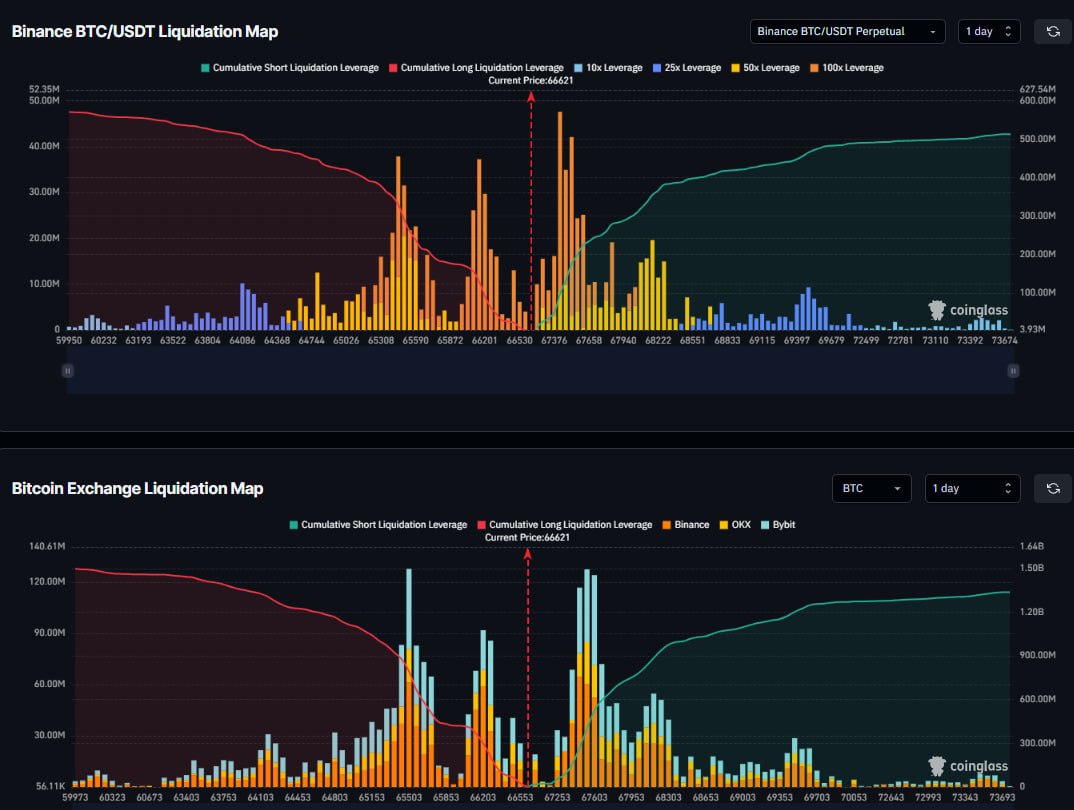Refresh the Binance BTC/USDT Liquidation Map
This screenshot has width=1074, height=810.
[x=1052, y=32]
